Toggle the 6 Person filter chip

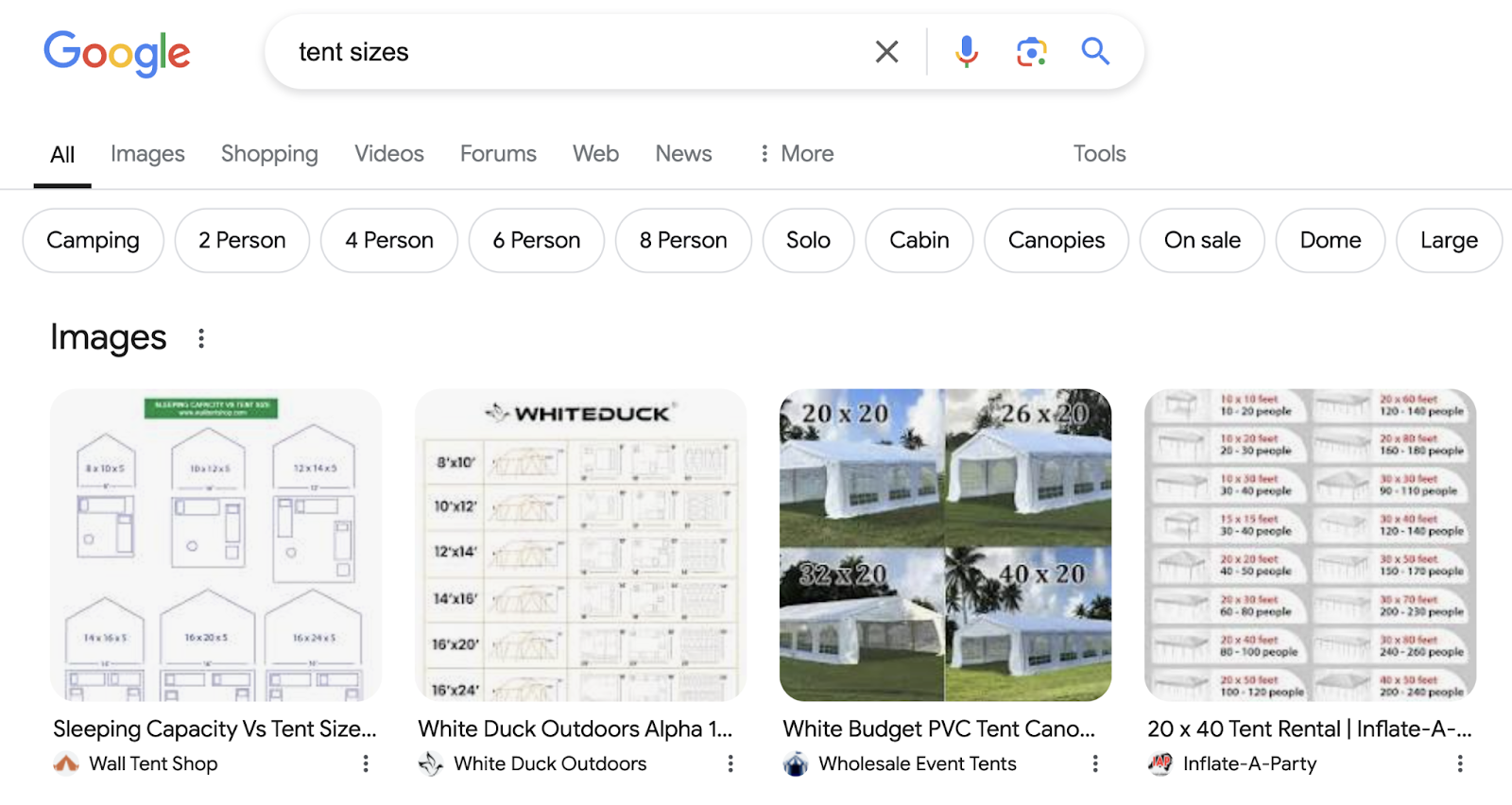click(x=536, y=240)
